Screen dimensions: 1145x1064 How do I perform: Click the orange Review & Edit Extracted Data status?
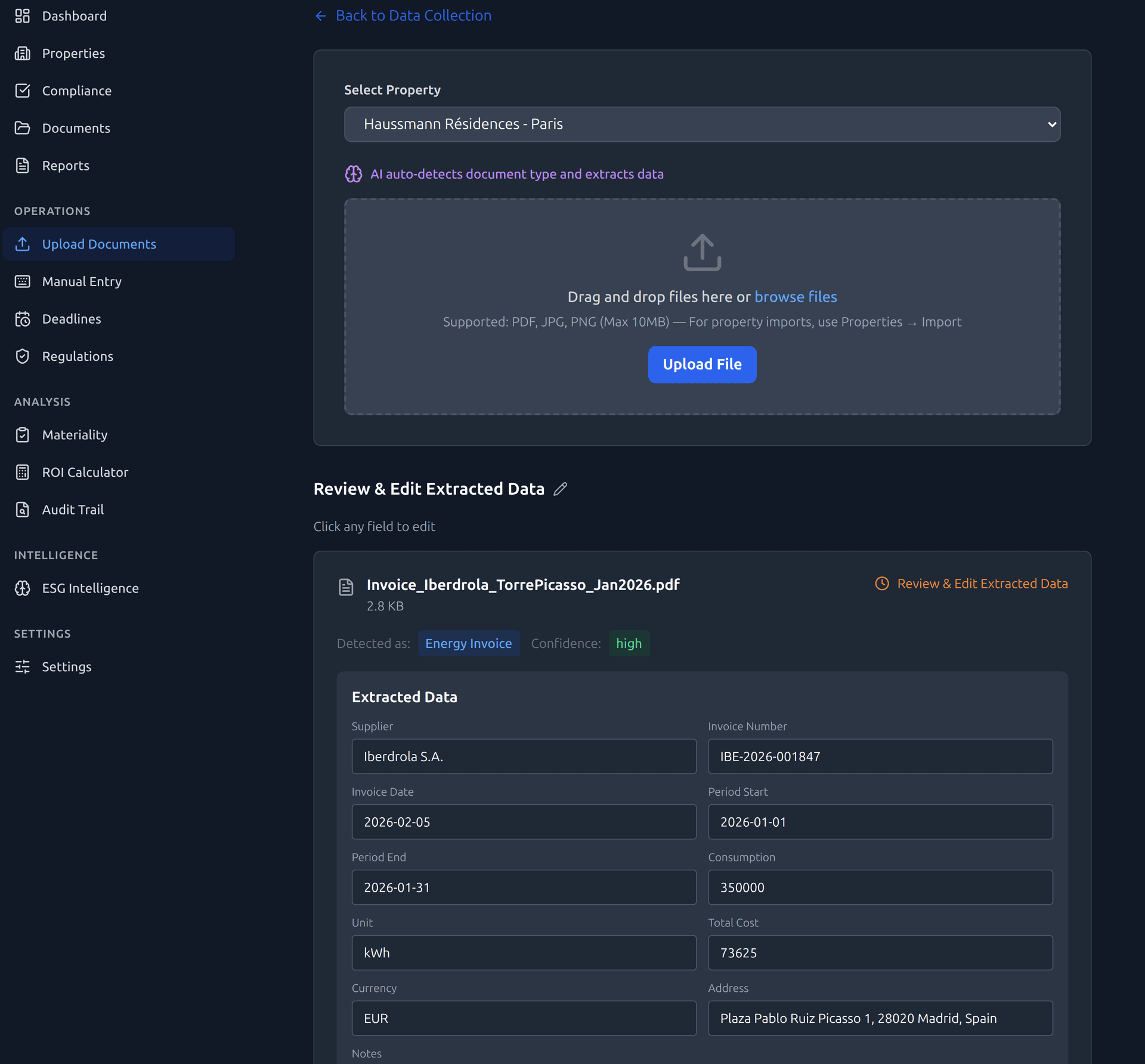click(982, 584)
